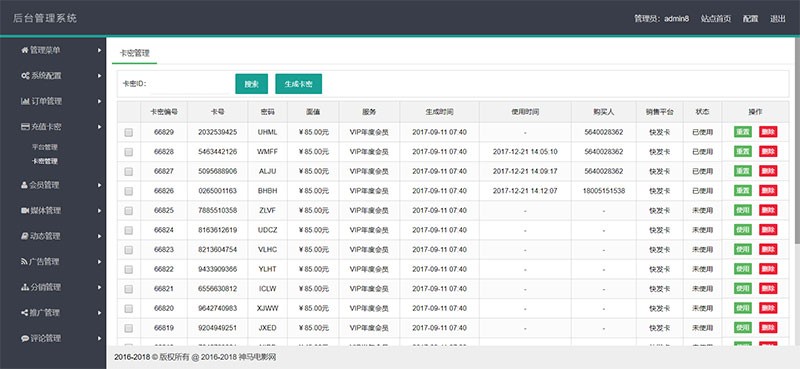Click 重置 for card 66826

pyautogui.click(x=743, y=190)
